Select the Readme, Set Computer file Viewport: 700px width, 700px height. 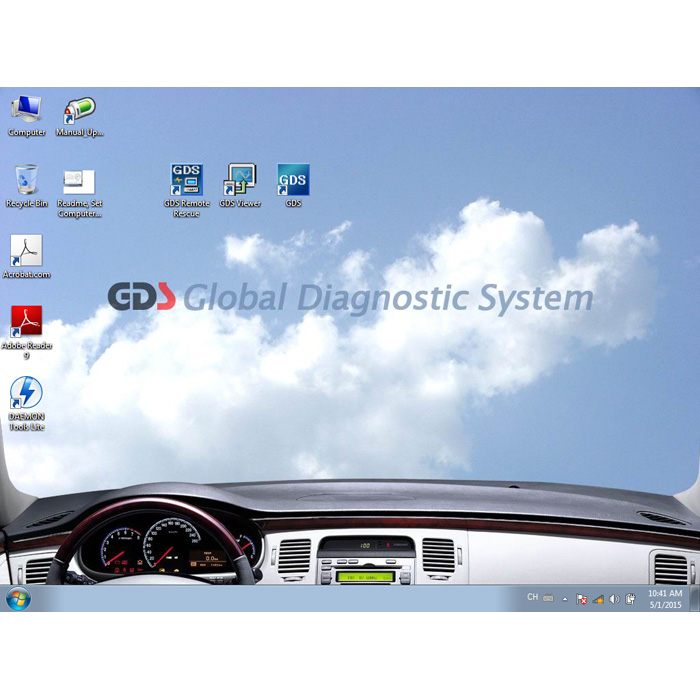[80, 192]
